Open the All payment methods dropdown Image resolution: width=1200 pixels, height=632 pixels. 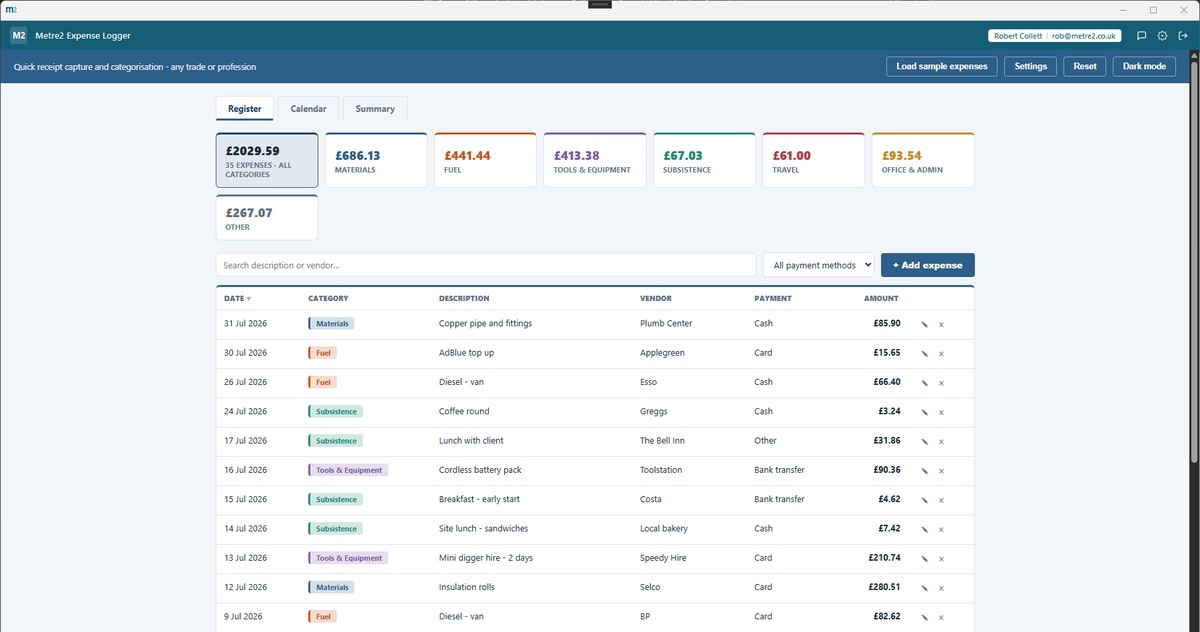coord(818,265)
